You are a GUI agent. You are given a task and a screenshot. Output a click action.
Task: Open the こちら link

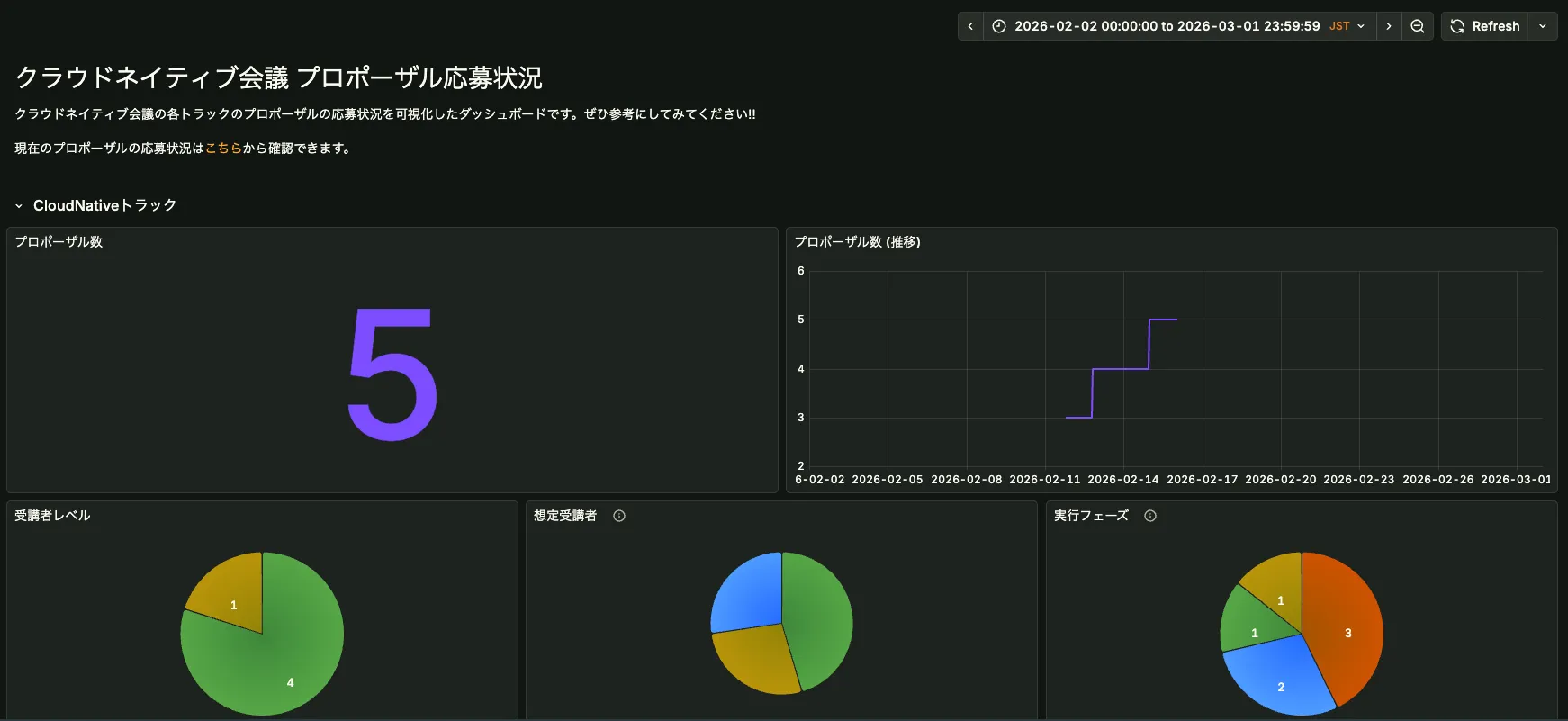223,149
